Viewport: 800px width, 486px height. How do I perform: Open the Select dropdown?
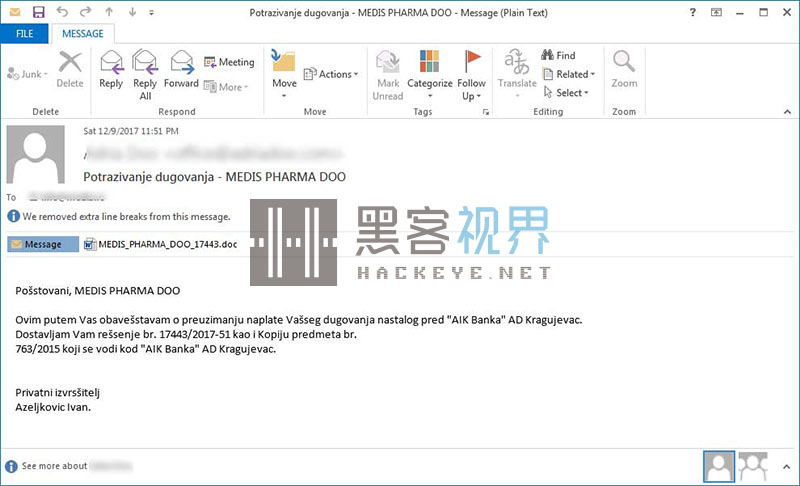(x=566, y=93)
